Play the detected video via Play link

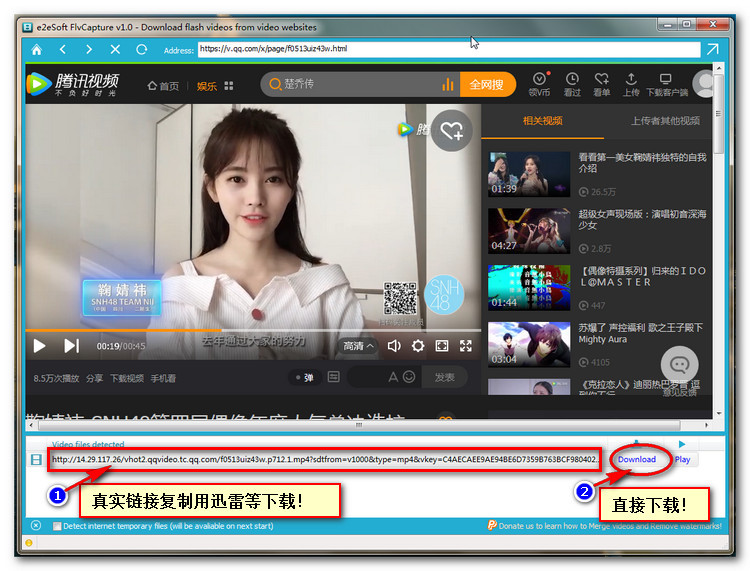pyautogui.click(x=682, y=460)
